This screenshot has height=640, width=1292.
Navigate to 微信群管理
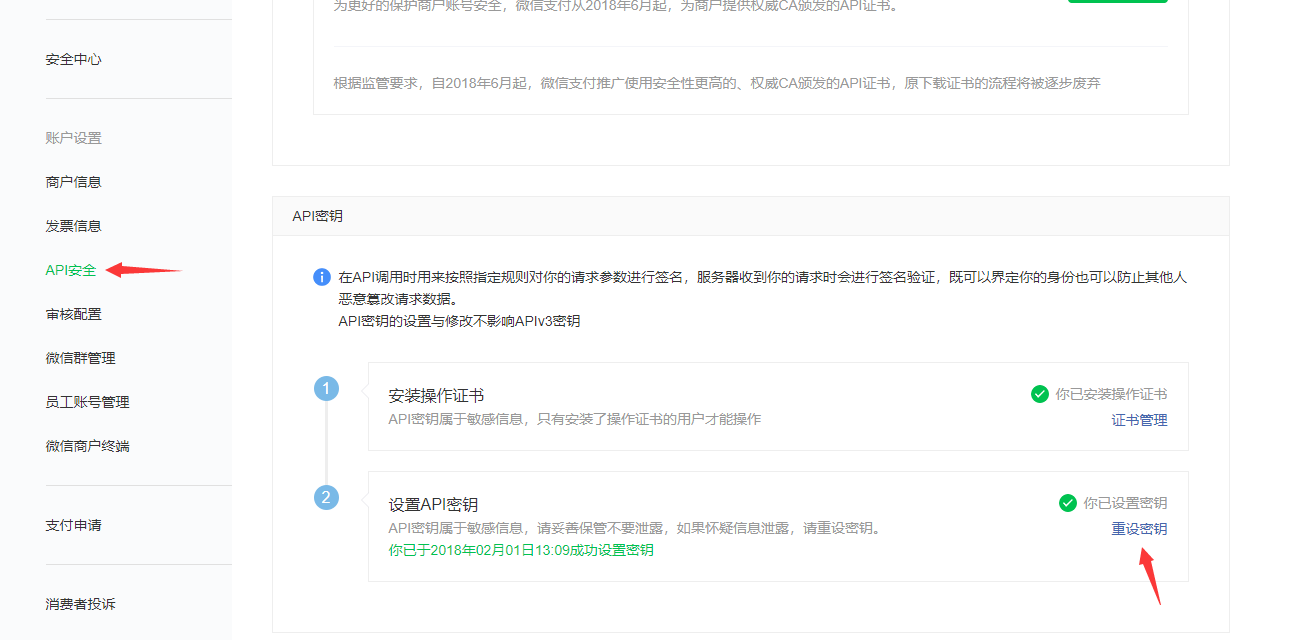80,358
